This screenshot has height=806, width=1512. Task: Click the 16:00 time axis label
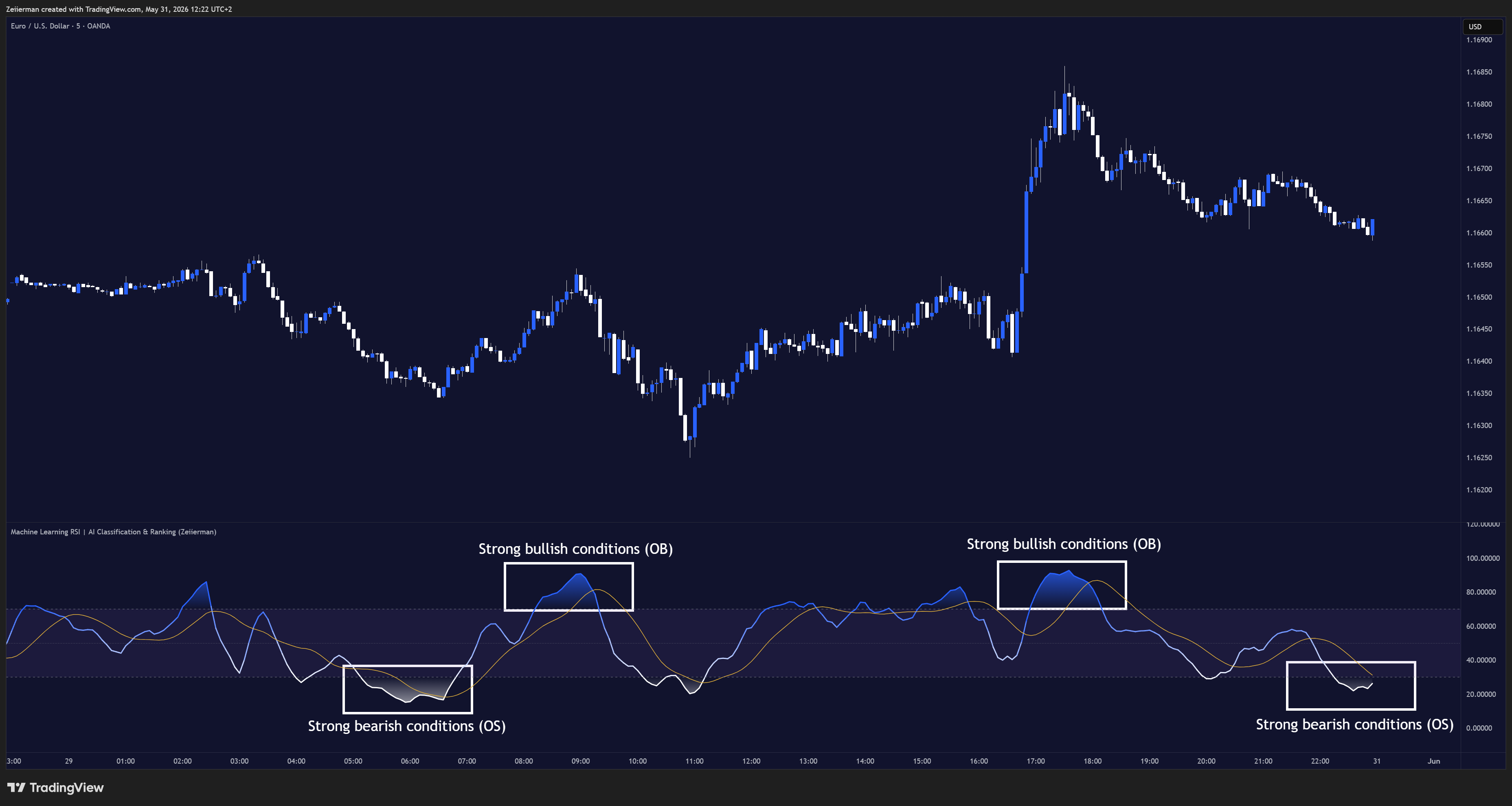coord(979,761)
